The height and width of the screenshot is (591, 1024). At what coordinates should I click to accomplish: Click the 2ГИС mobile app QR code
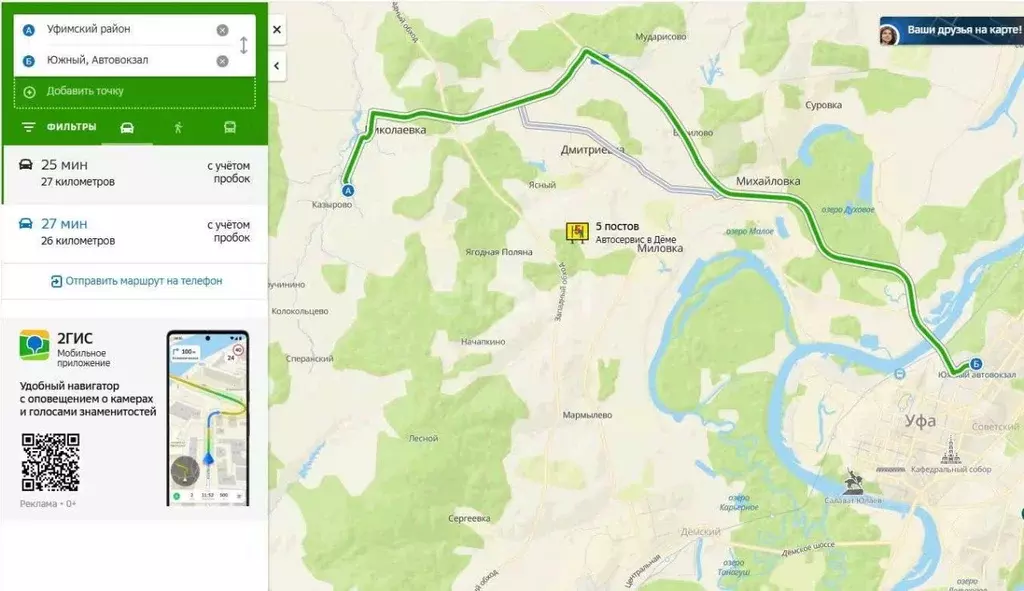click(50, 462)
